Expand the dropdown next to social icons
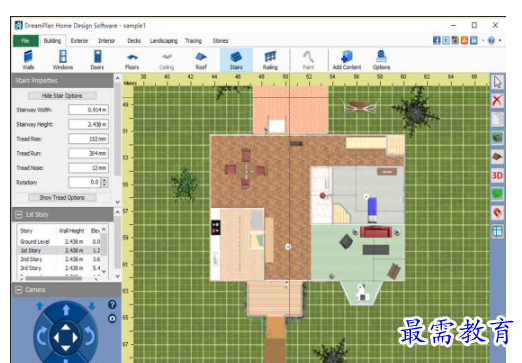This screenshot has width=522, height=363. click(483, 41)
